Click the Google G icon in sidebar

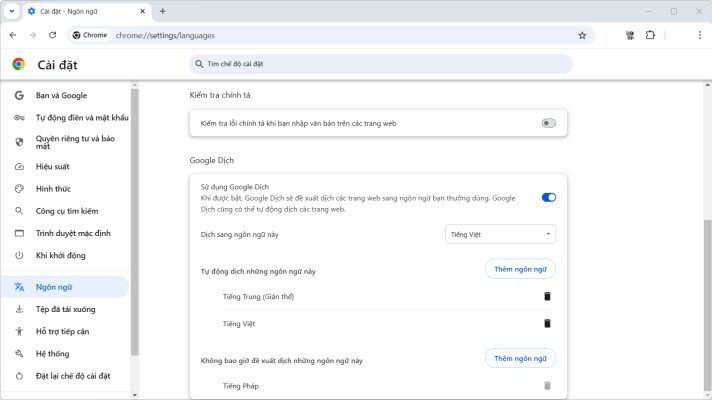[19, 95]
